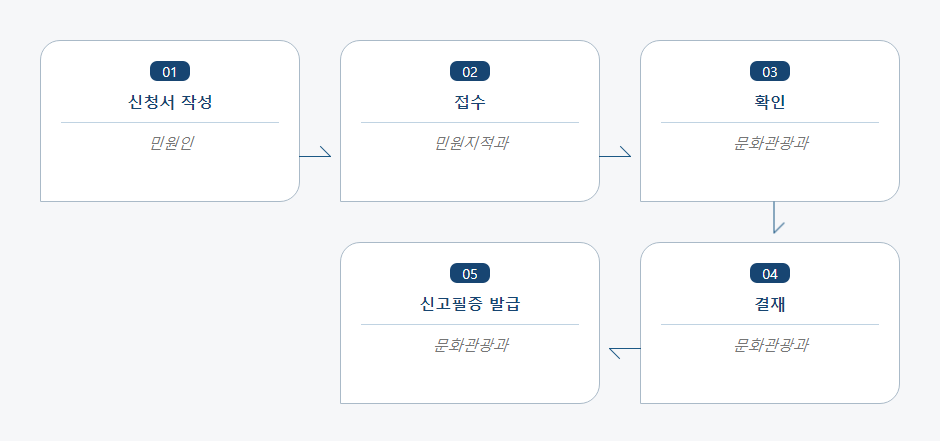
Task: Click 문화관광과 label under 결재
Action: 770,346
